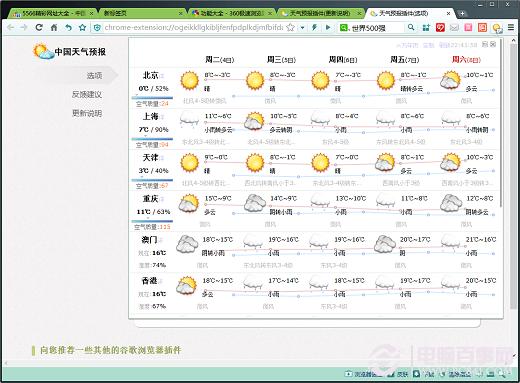Click the 澳门 city name
This screenshot has height=383, width=520.
[149, 240]
